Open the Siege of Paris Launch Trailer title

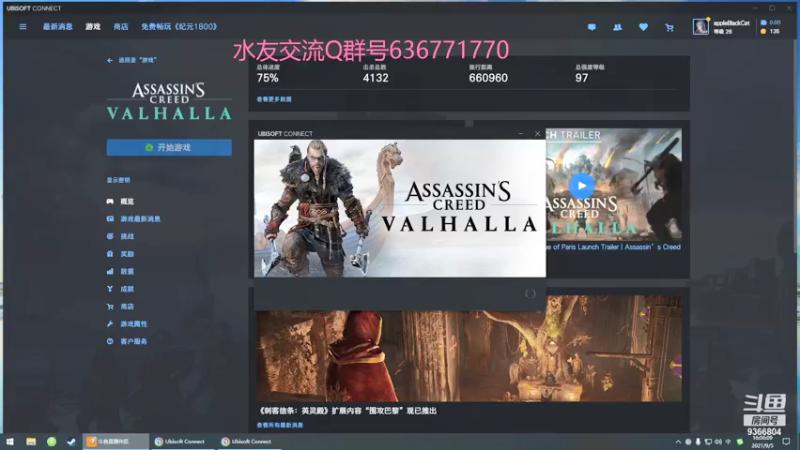pos(613,247)
